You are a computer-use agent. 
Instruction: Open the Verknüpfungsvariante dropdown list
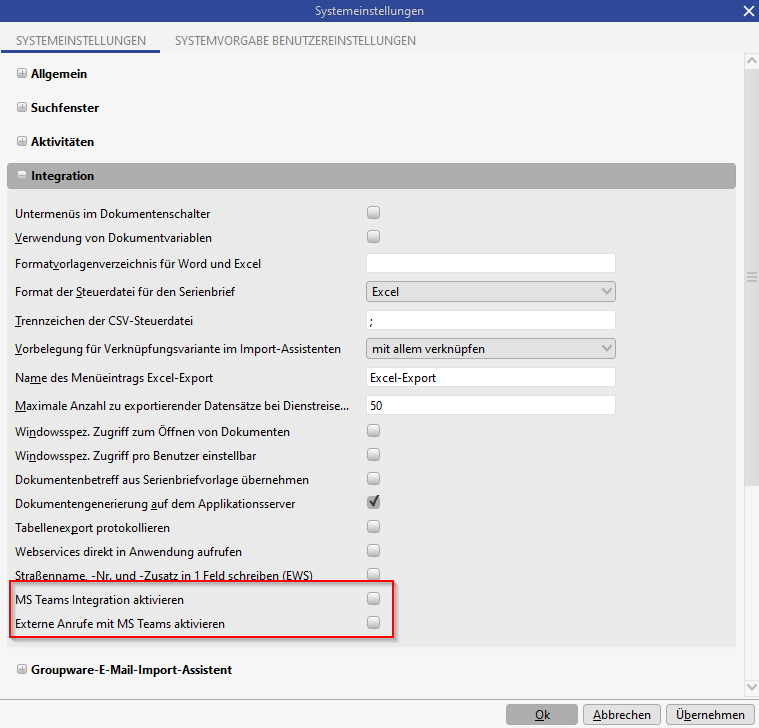(x=490, y=349)
